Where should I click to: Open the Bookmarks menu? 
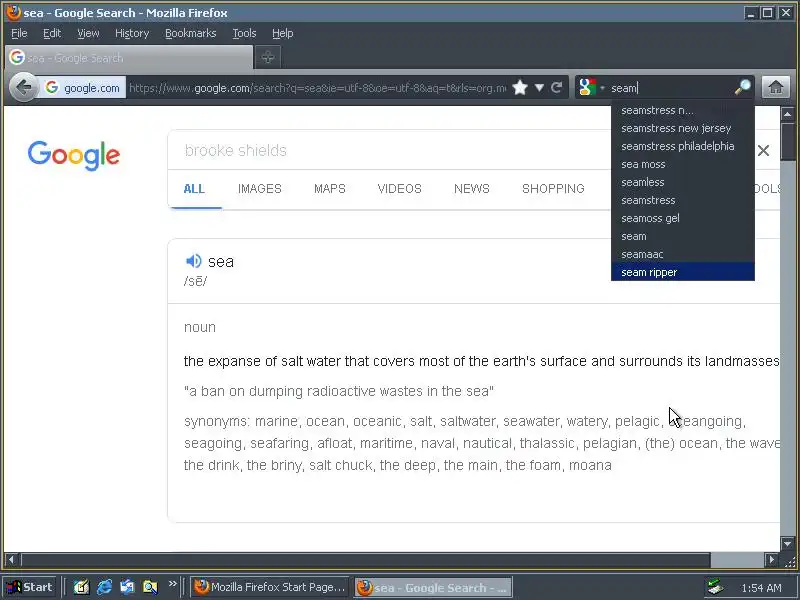click(191, 33)
